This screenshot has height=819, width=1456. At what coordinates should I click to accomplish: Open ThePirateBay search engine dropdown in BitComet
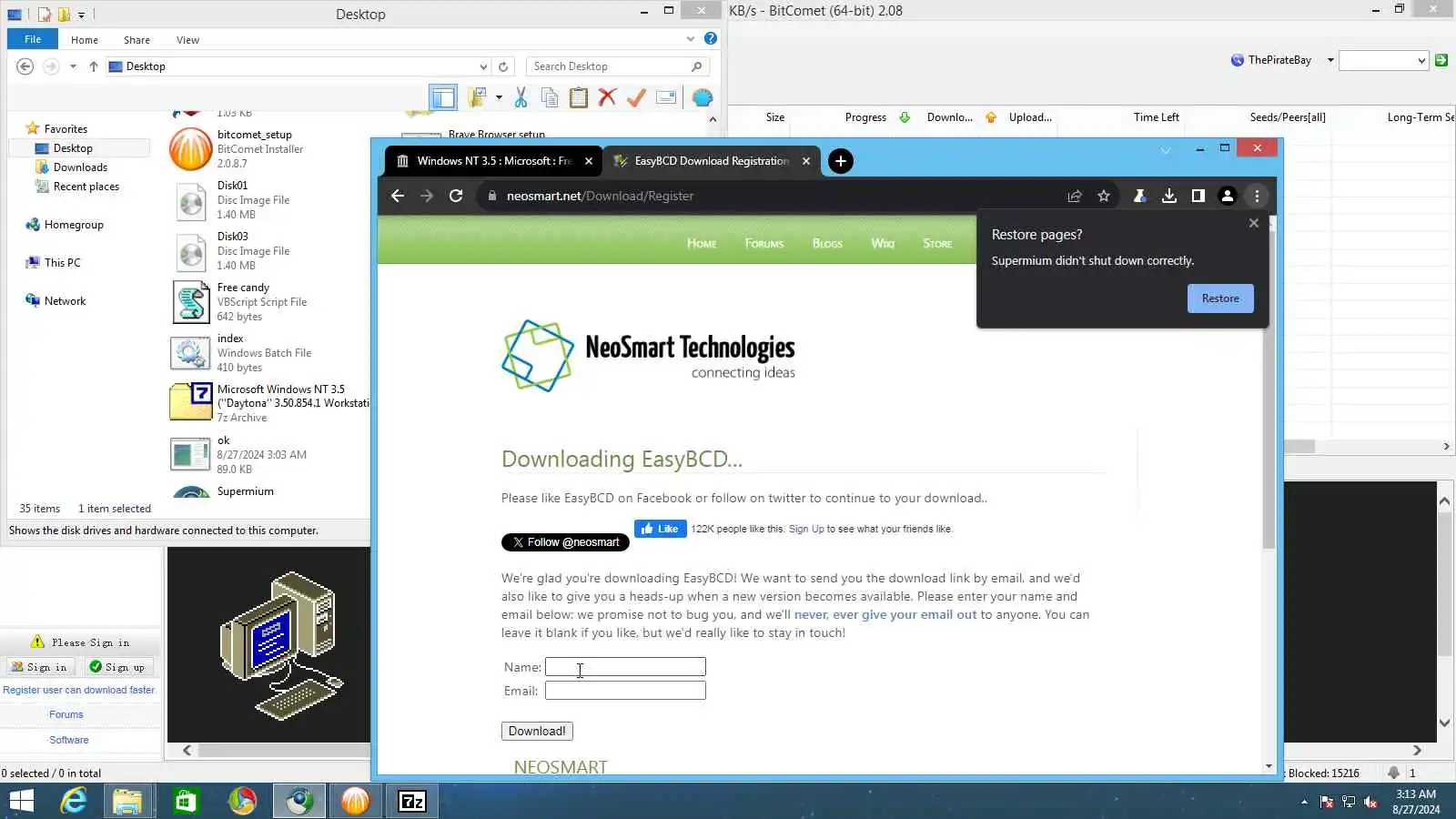[x=1330, y=60]
